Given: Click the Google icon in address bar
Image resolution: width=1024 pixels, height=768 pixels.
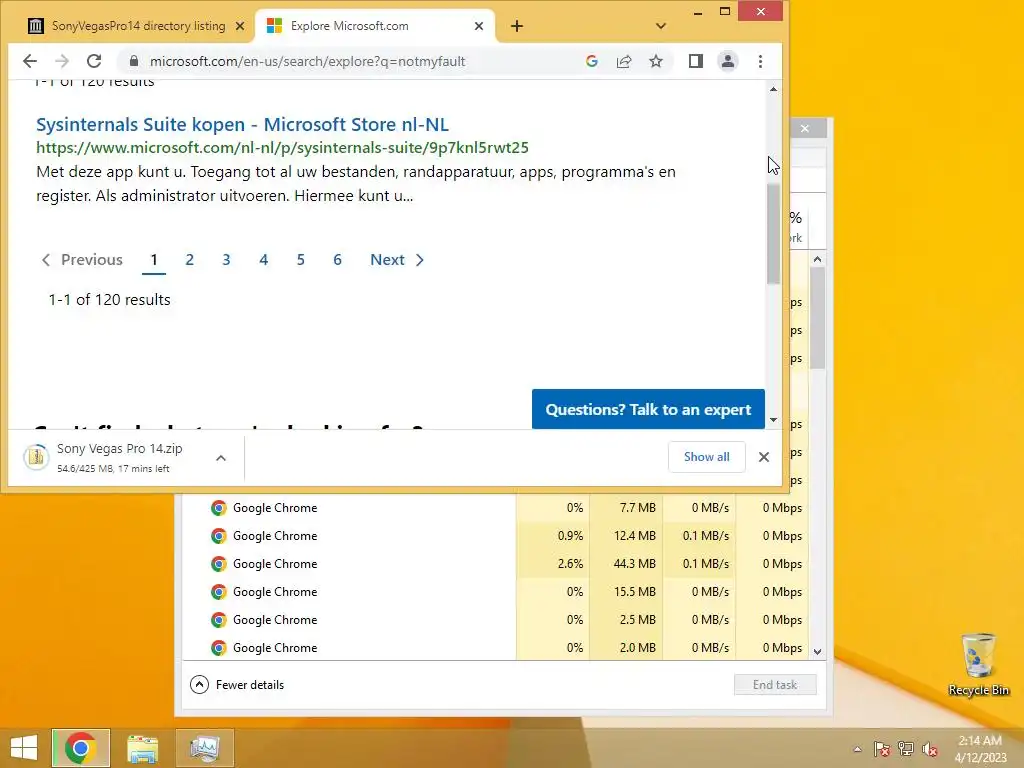Looking at the screenshot, I should pos(592,61).
